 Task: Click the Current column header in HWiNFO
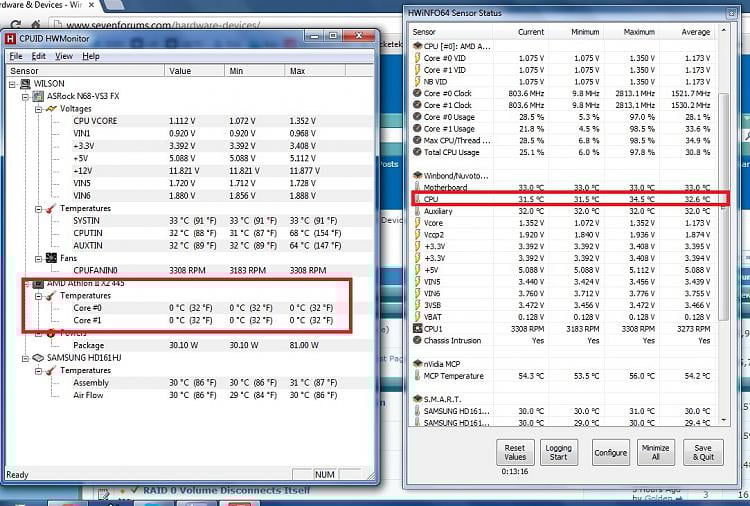(x=520, y=32)
